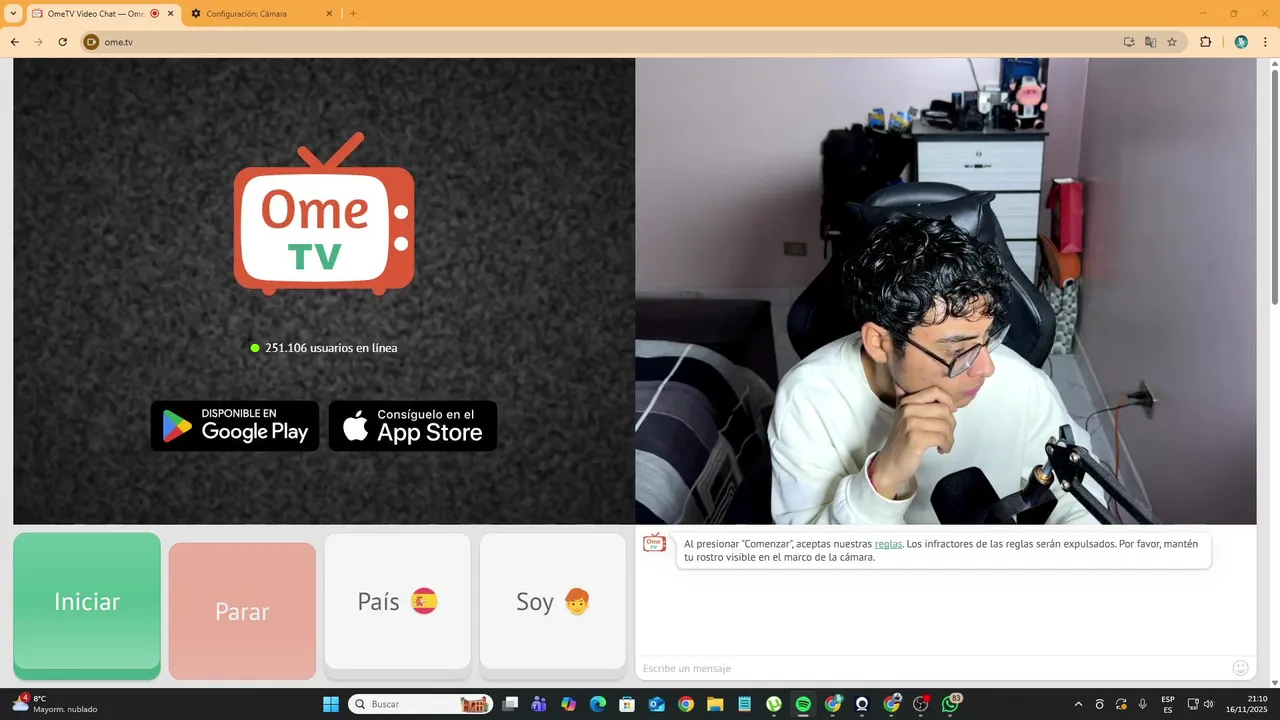Click the translate page icon
The height and width of the screenshot is (720, 1280).
pyautogui.click(x=1150, y=42)
